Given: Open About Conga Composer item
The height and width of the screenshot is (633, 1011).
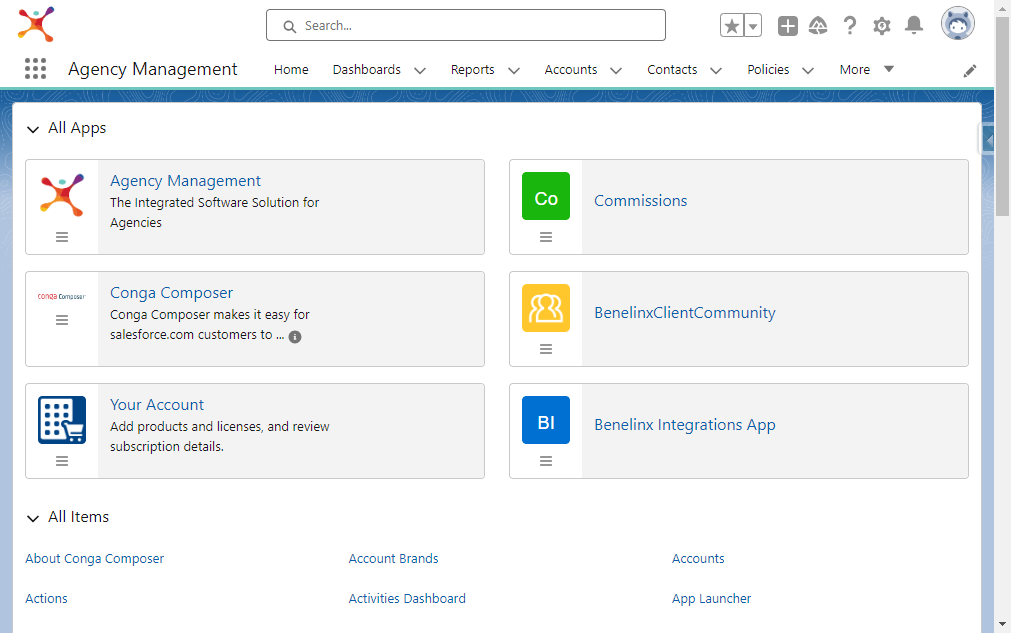Looking at the screenshot, I should 95,559.
